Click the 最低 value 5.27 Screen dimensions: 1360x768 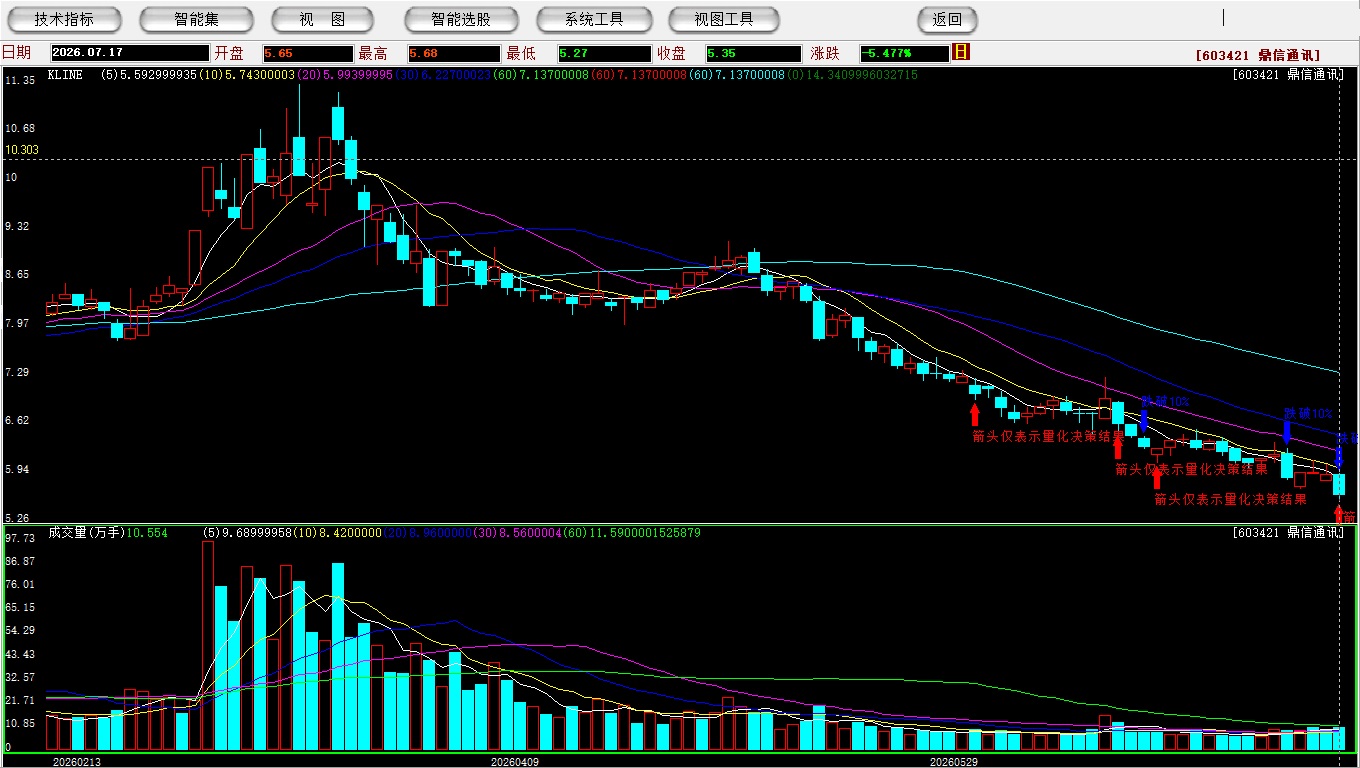(x=604, y=53)
